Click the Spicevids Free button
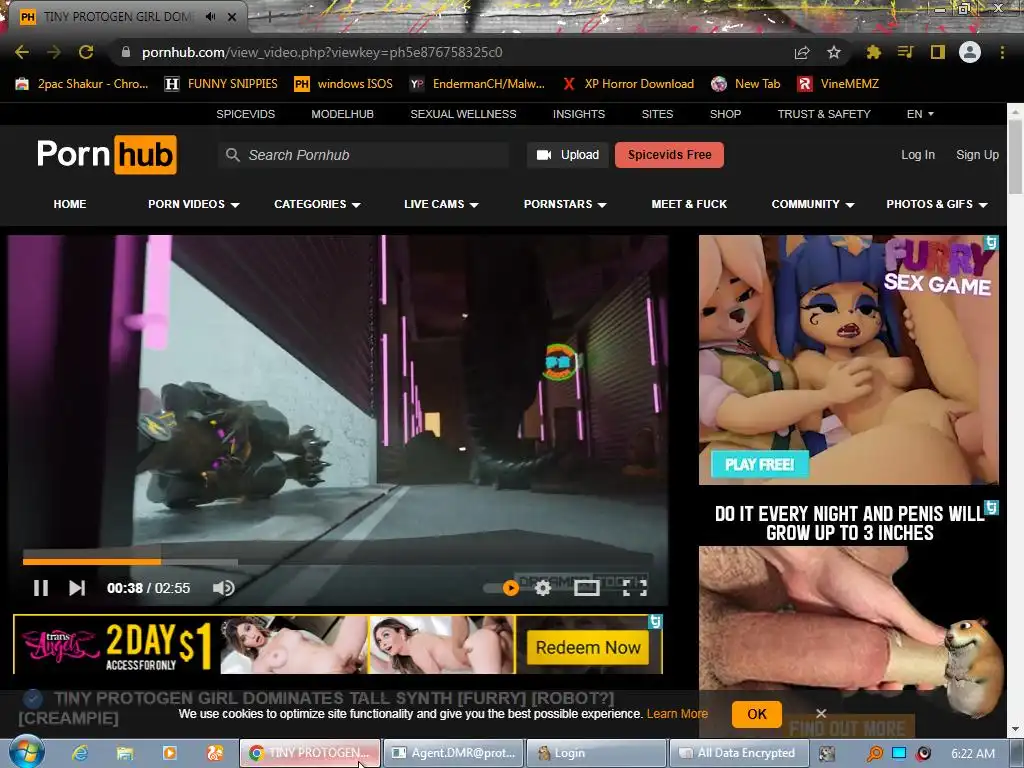This screenshot has width=1024, height=768. (669, 155)
